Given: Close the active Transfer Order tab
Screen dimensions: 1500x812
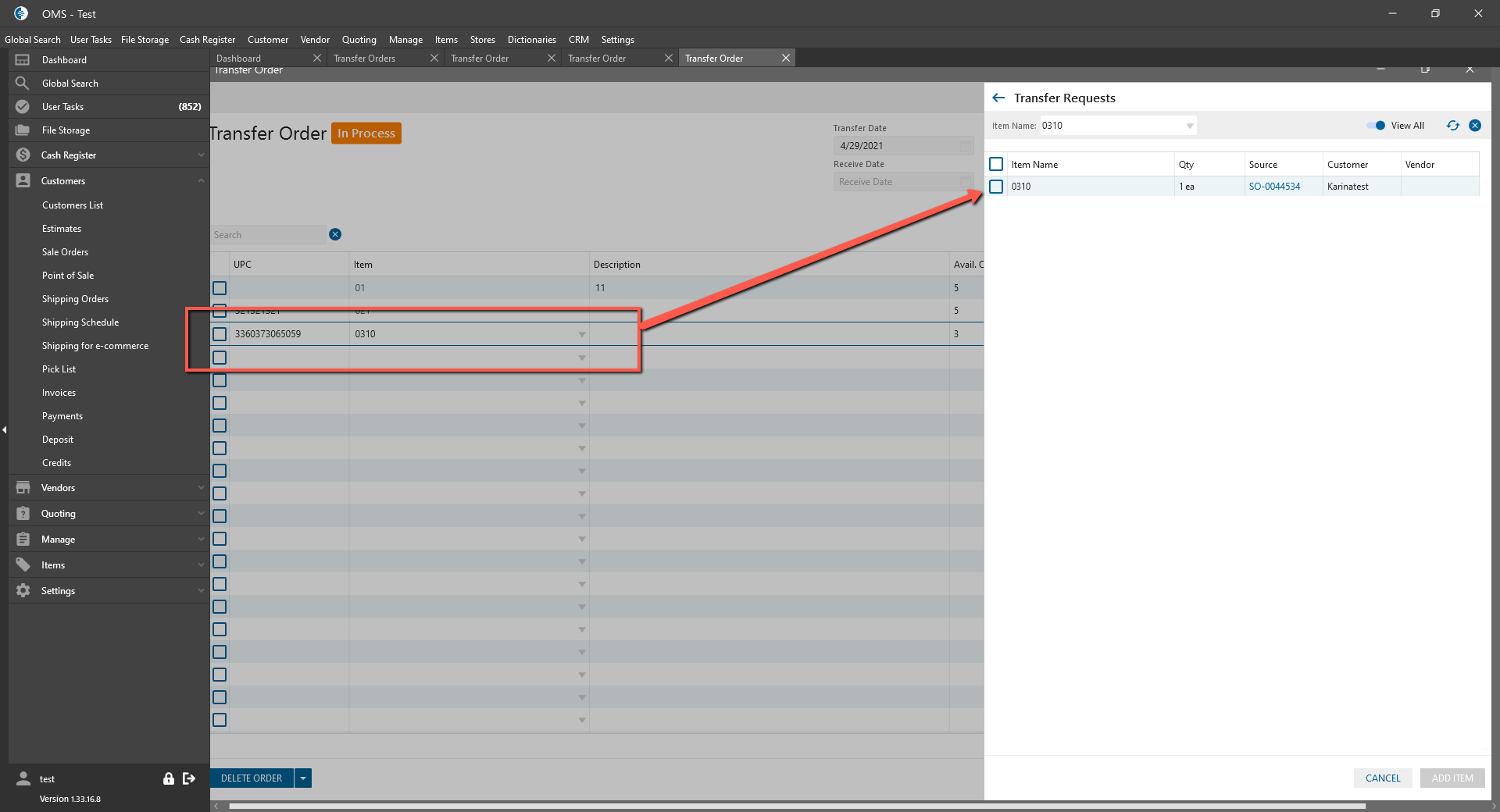Looking at the screenshot, I should (x=786, y=58).
